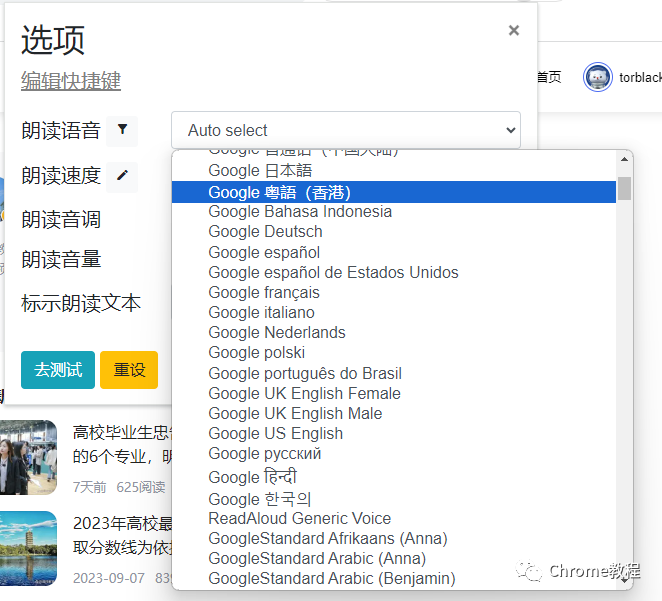Open the lake pagoda article thumbnail

pos(28,548)
